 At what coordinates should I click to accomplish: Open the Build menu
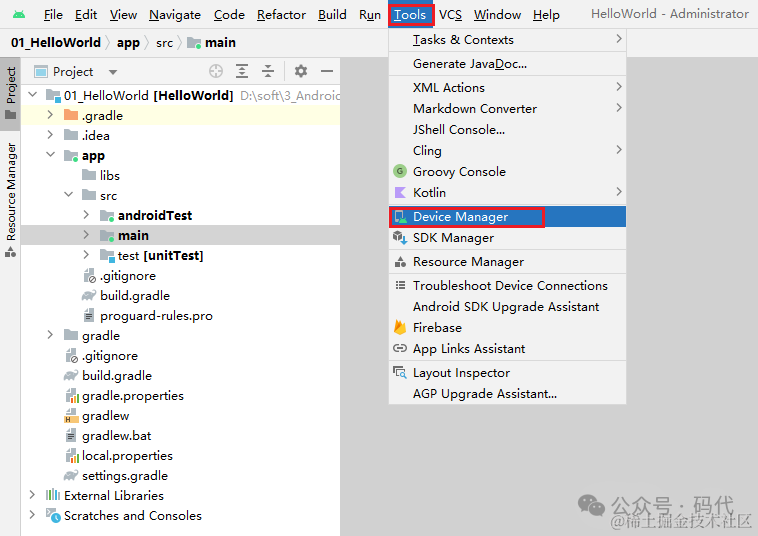point(332,15)
